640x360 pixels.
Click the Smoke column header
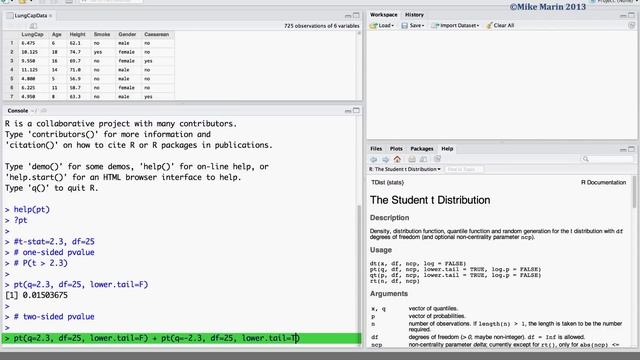pos(102,34)
